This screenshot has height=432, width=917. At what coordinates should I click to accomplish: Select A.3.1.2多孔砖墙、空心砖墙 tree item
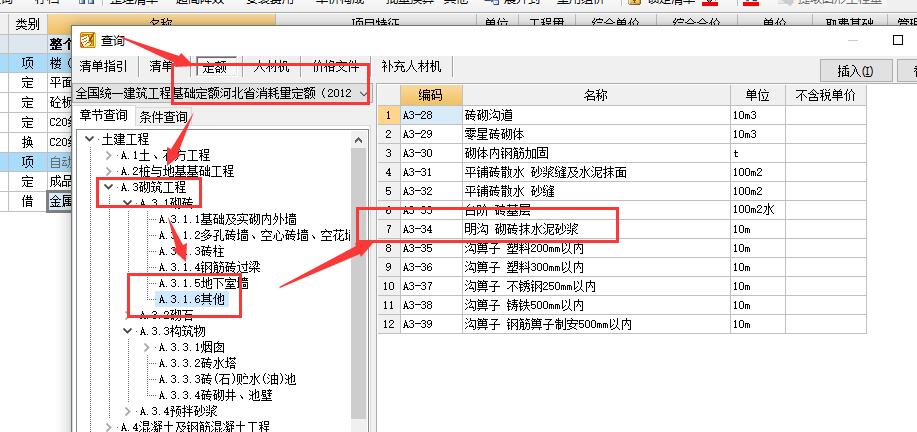(x=254, y=235)
